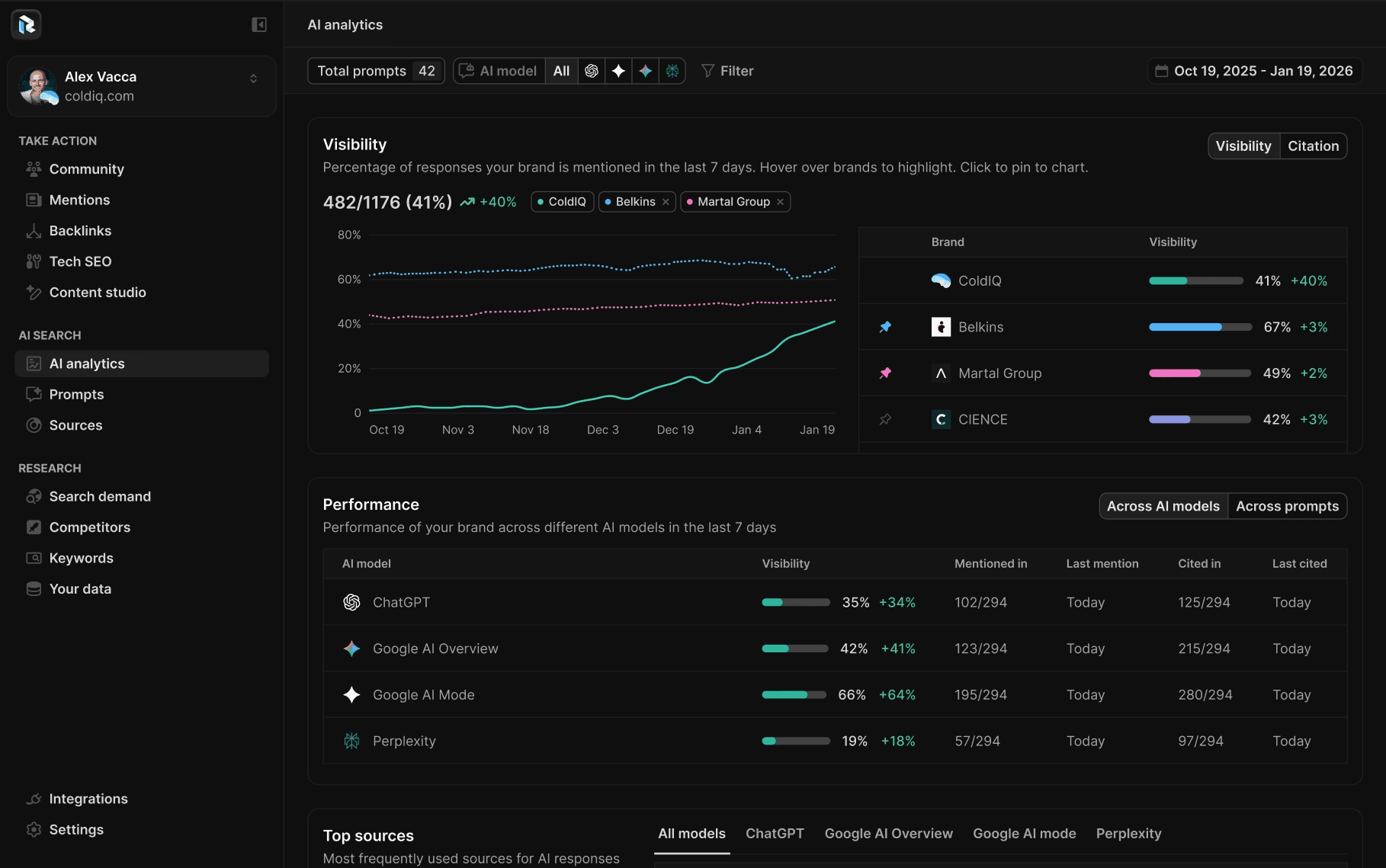Screen dimensions: 1386x868
Task: Select Across prompts view
Action: [1287, 506]
